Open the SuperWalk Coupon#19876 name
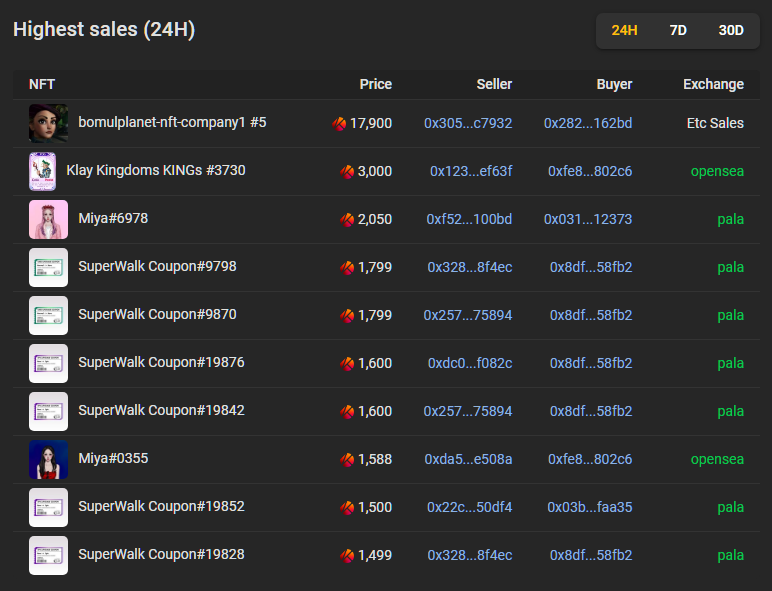 (x=161, y=362)
